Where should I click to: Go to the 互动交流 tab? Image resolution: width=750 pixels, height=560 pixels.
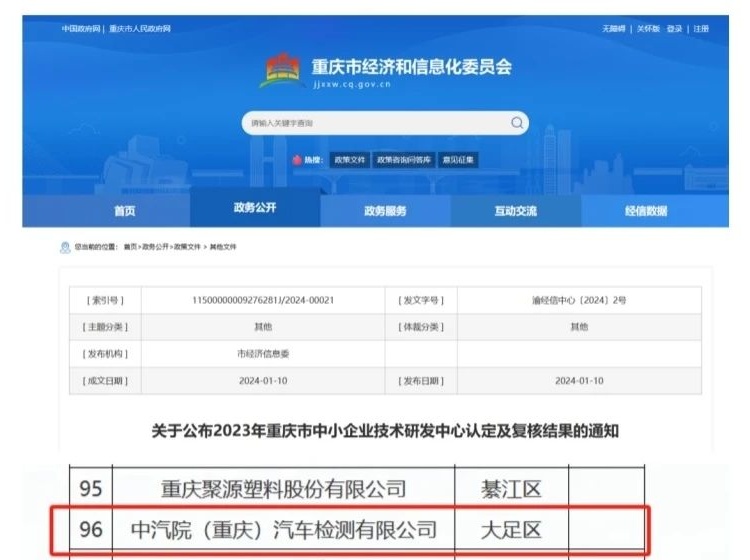[516, 211]
